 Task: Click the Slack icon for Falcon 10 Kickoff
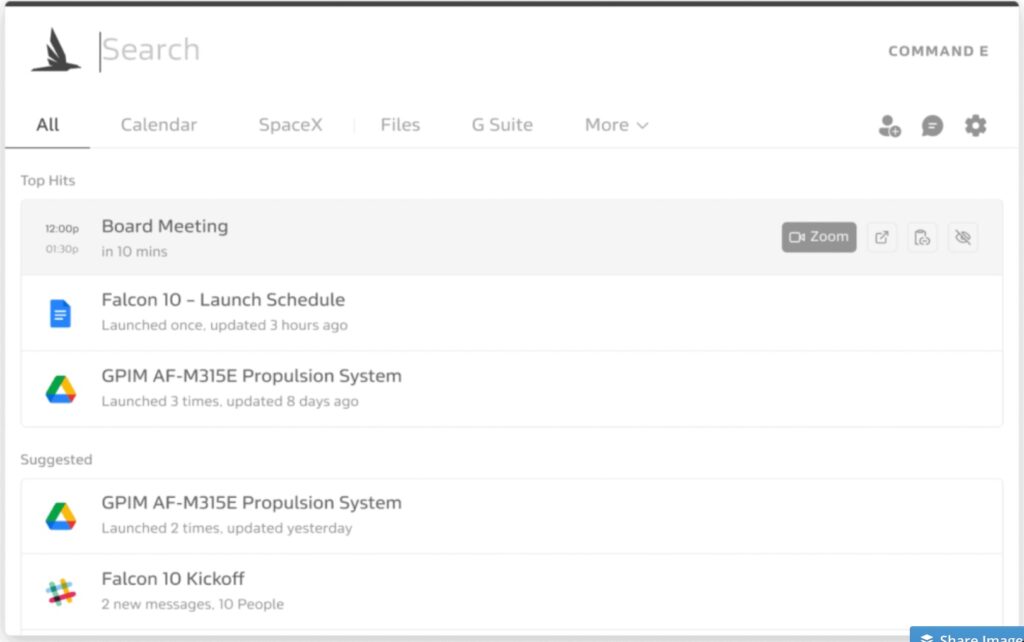click(x=61, y=592)
